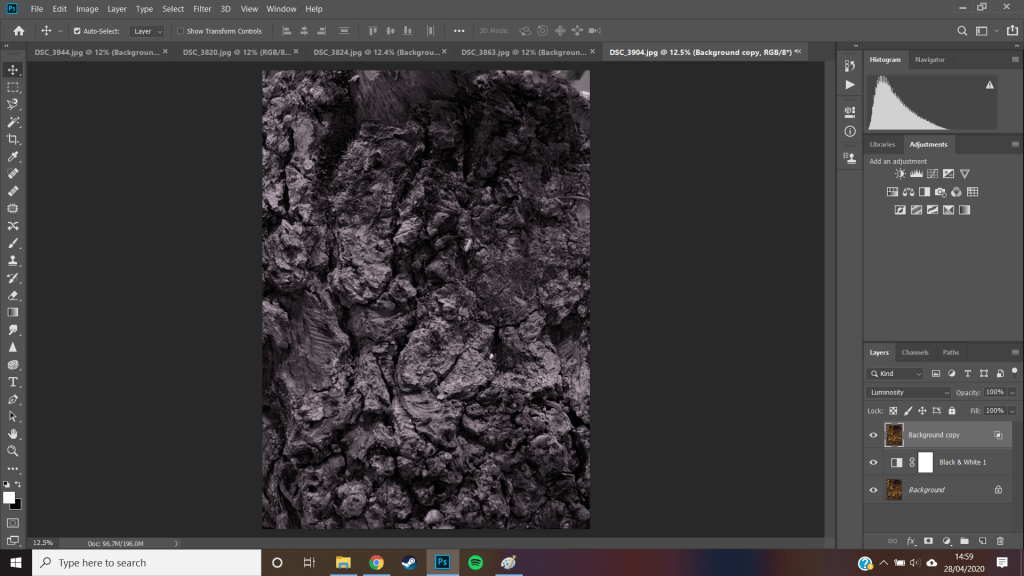Delete layer using the trash icon
1024x576 pixels.
(999, 541)
